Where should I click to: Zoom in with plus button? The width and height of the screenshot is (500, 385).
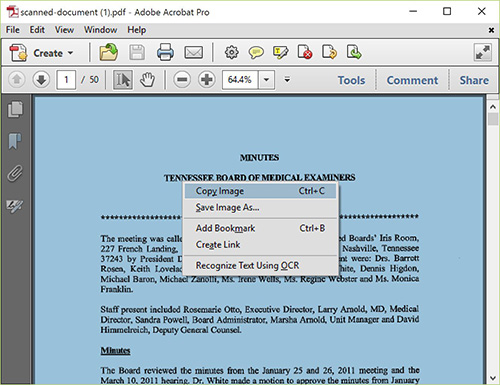coord(207,80)
